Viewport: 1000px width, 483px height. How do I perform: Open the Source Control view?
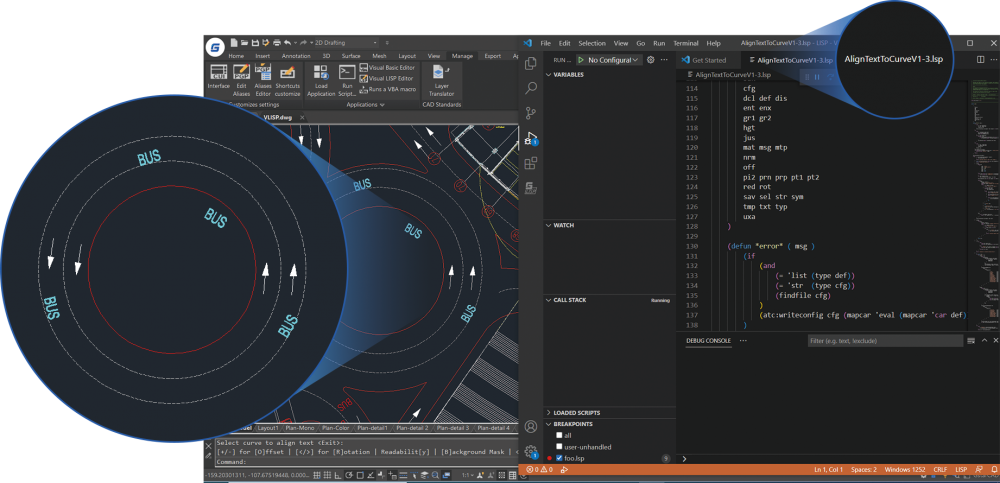pos(530,114)
